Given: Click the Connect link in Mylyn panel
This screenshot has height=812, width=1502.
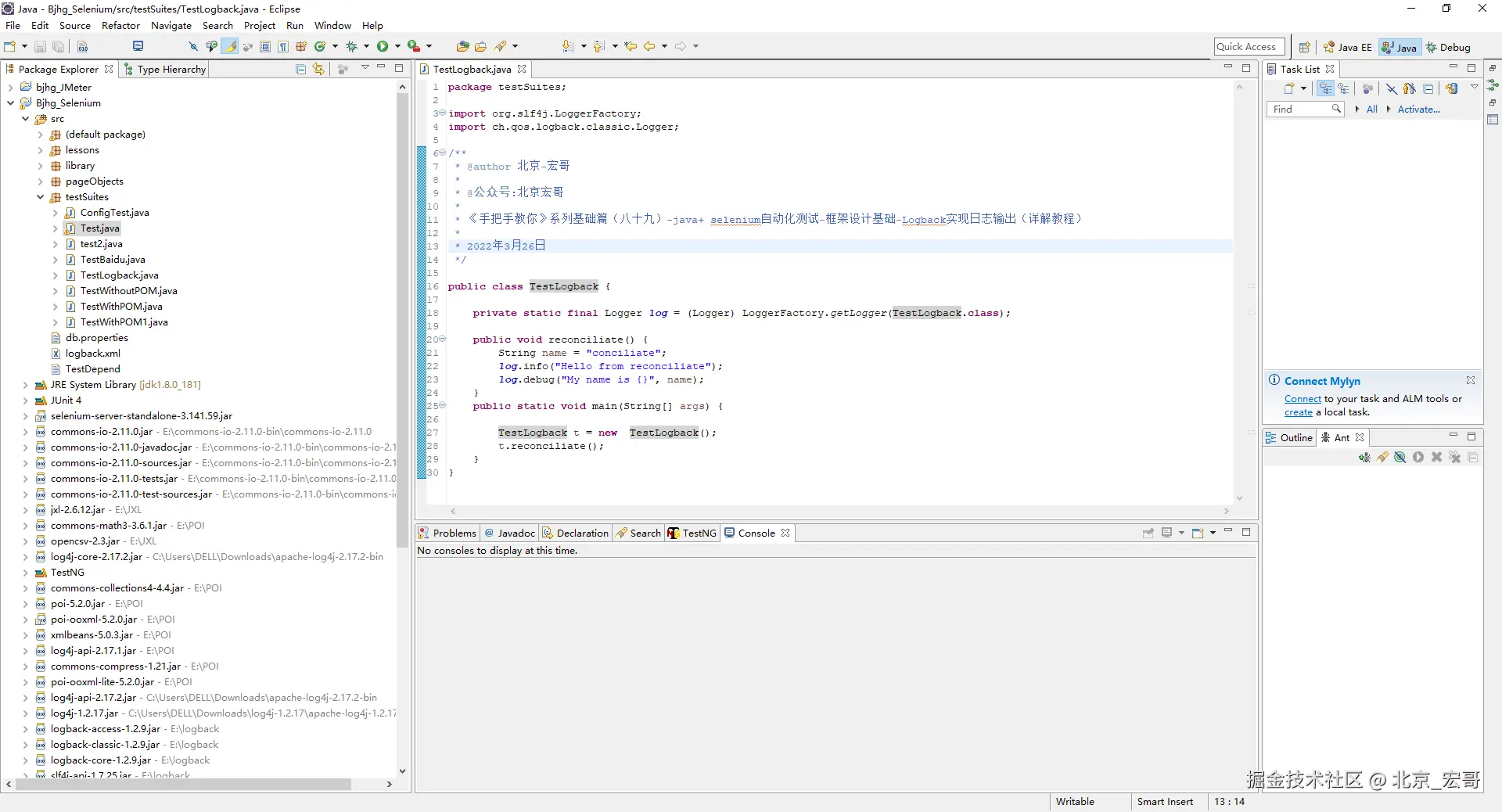Looking at the screenshot, I should (1302, 399).
